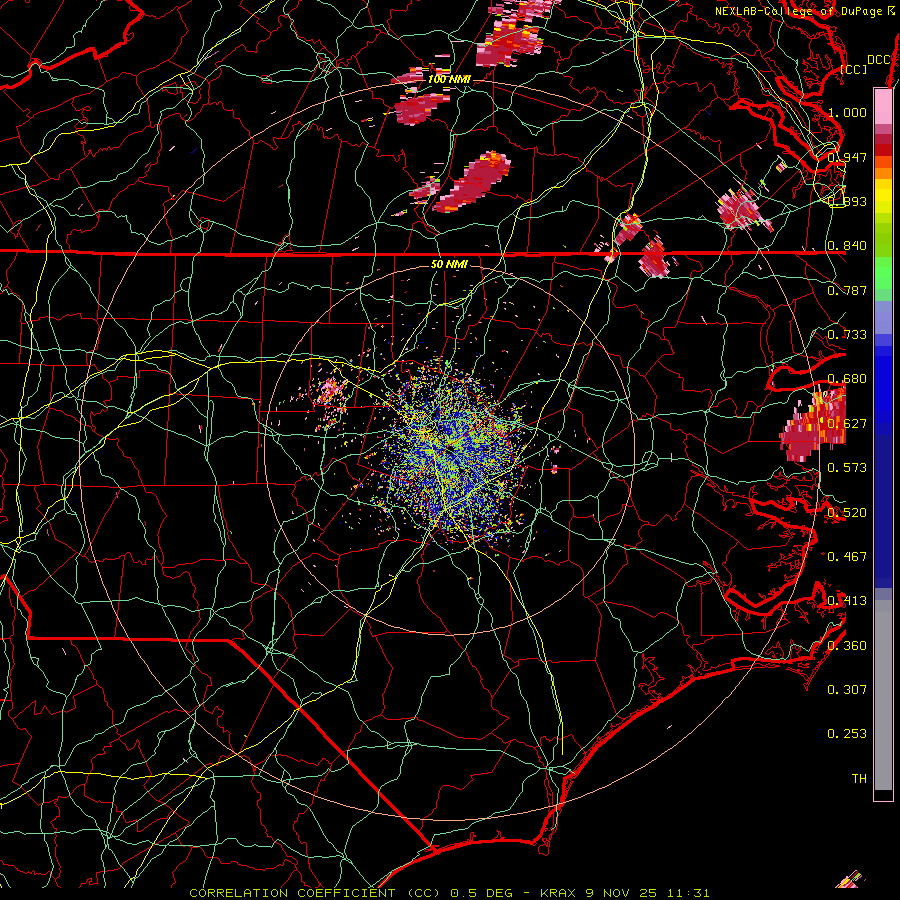Click the 0.733 scale value
900x900 pixels.
tap(847, 335)
